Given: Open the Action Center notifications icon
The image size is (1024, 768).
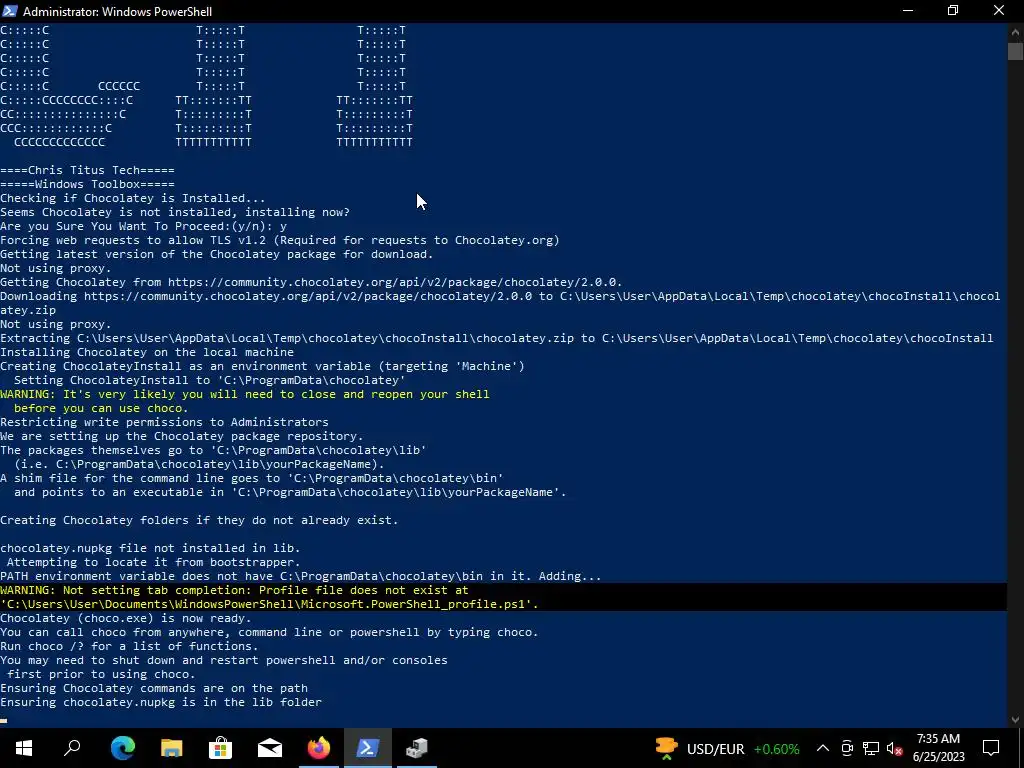Looking at the screenshot, I should pyautogui.click(x=991, y=748).
